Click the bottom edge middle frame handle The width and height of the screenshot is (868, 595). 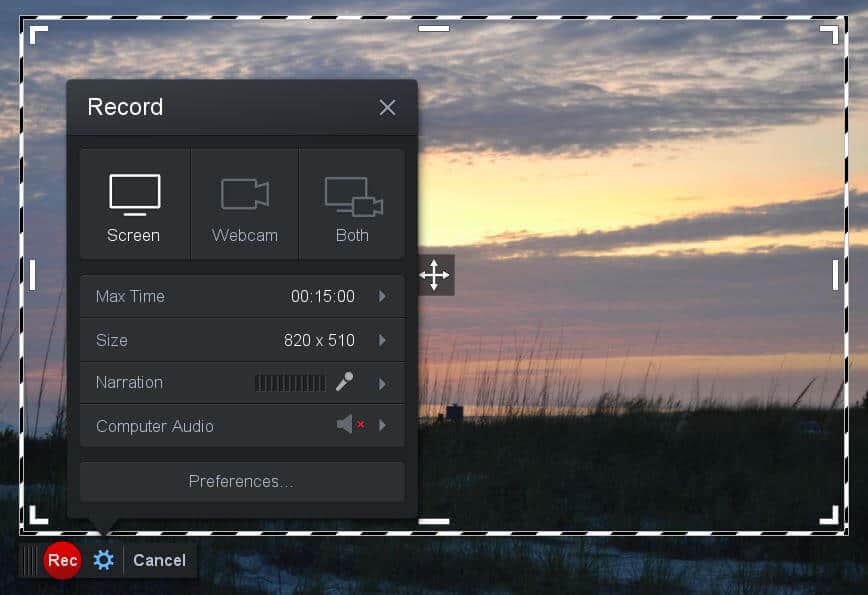click(433, 521)
